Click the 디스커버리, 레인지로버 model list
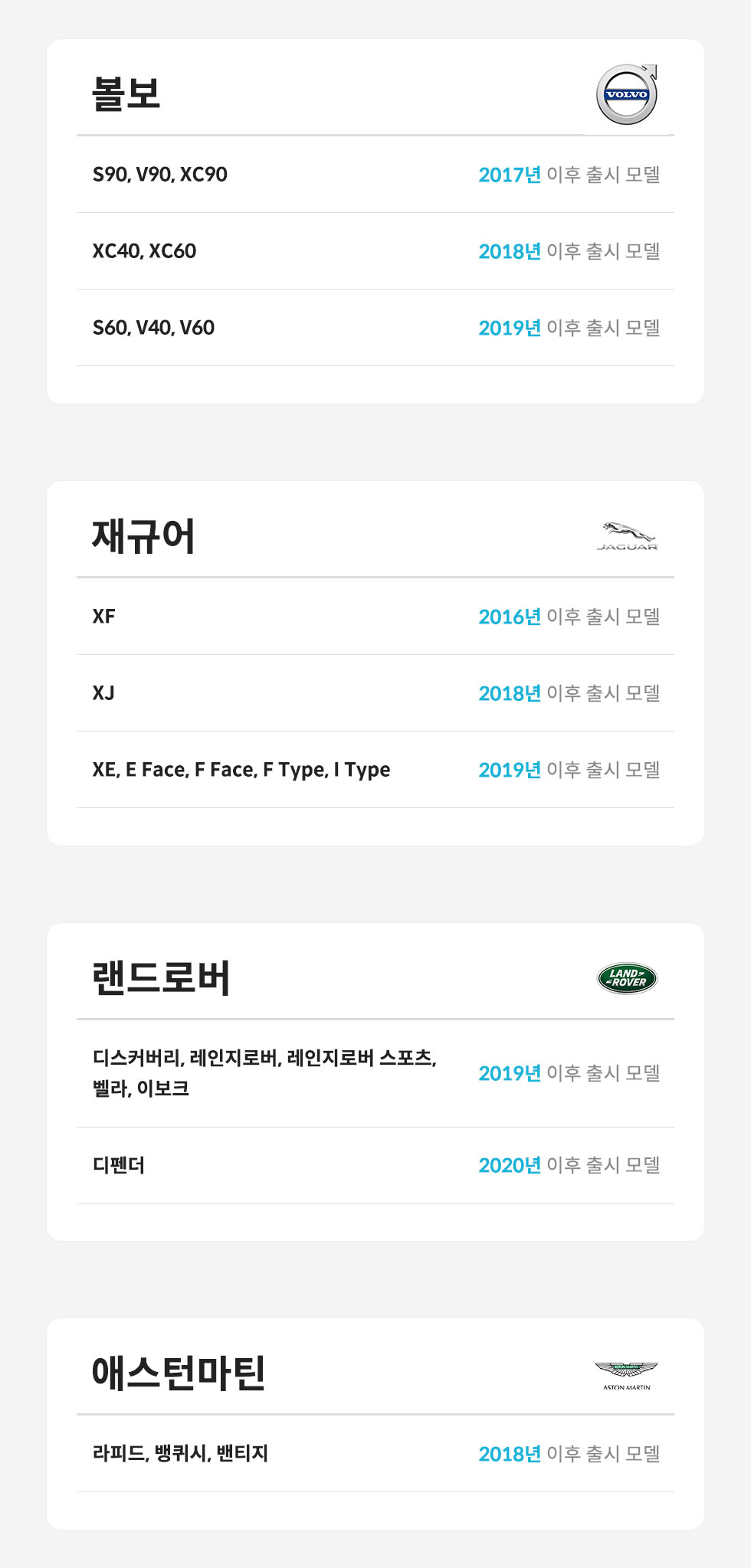 (264, 1072)
